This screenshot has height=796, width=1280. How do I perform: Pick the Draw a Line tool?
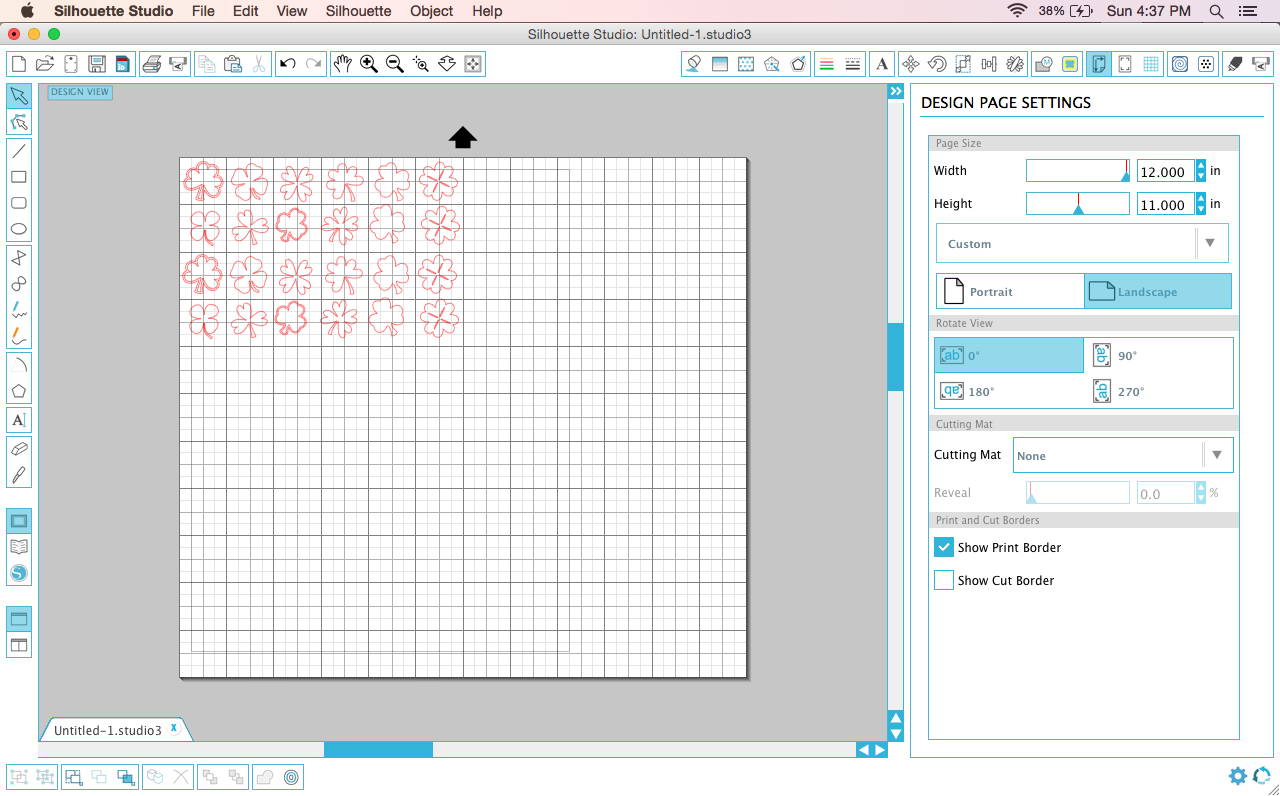click(x=19, y=151)
